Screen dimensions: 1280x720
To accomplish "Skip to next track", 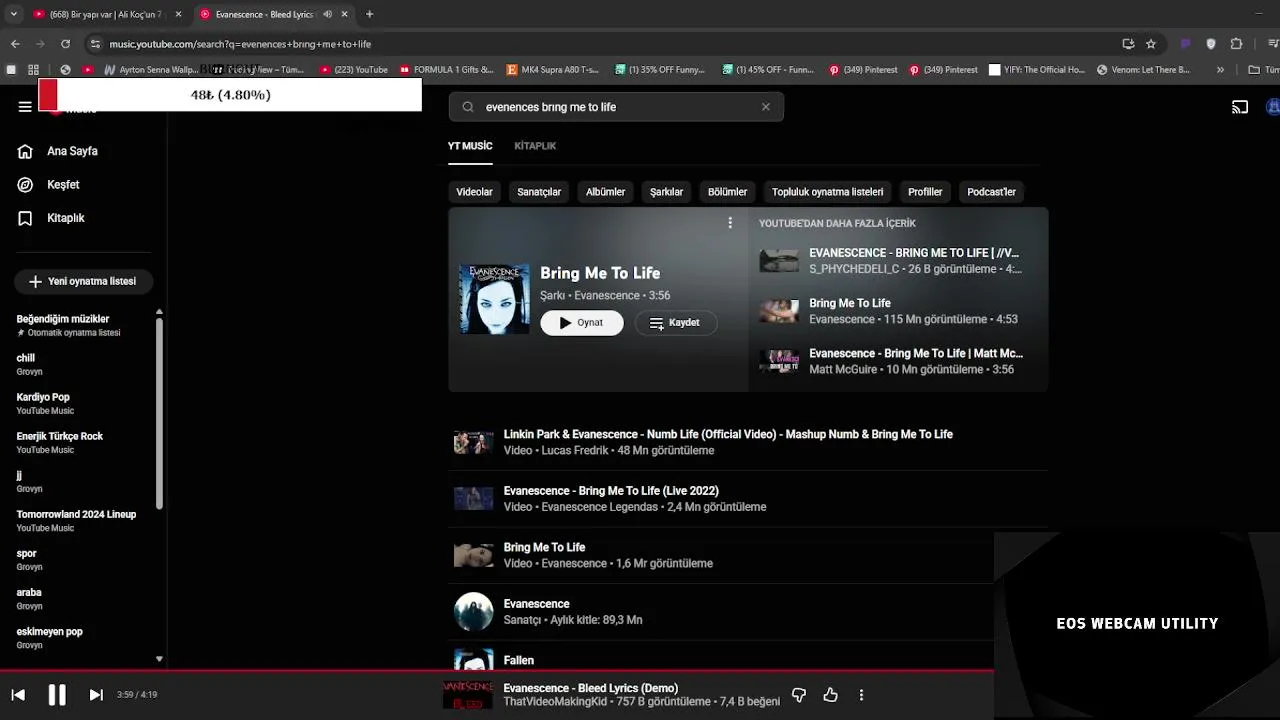I will (96, 695).
